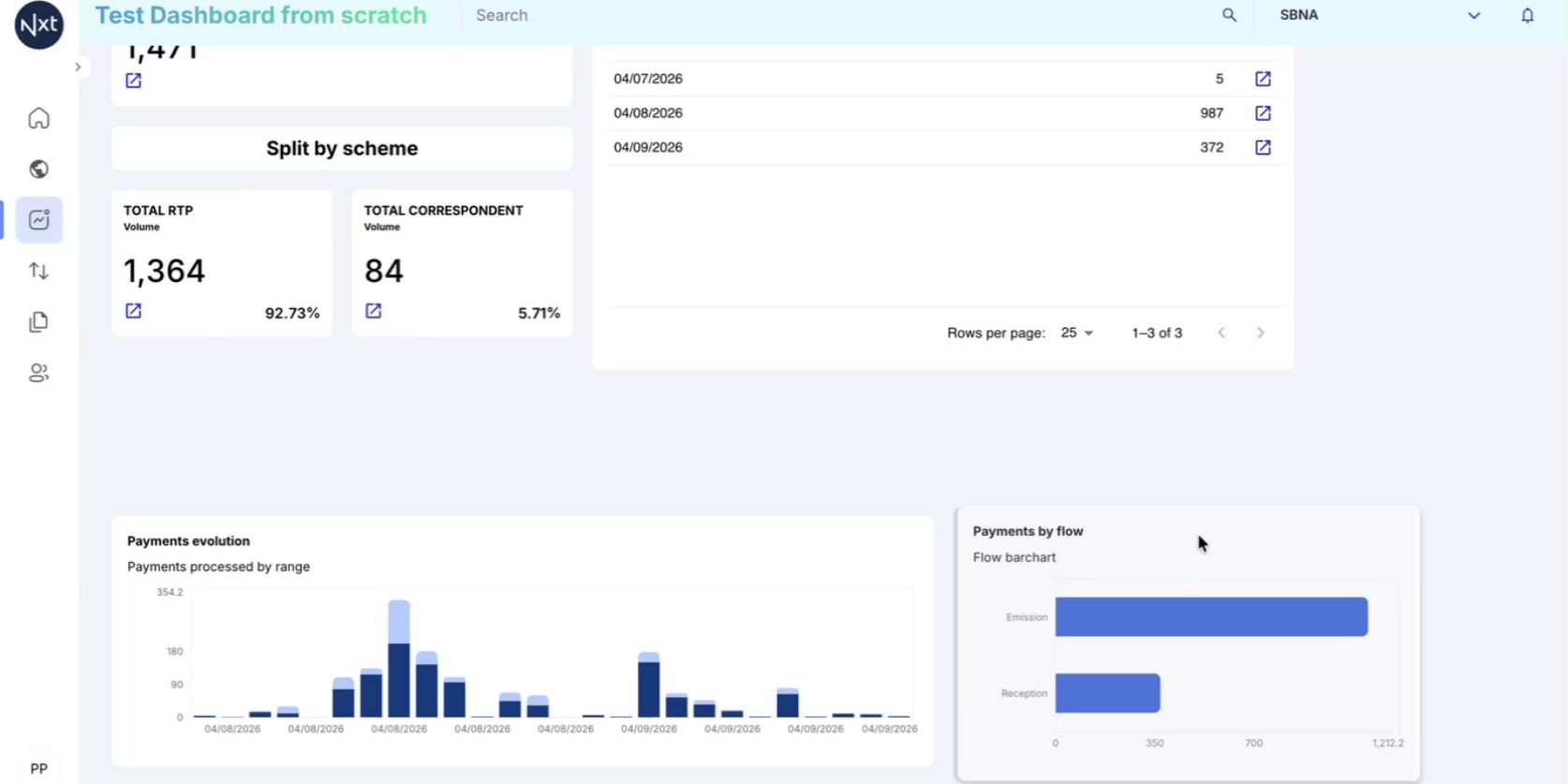Click the Reception bar in flow chart
Screen dimensions: 1568x784
1107,693
